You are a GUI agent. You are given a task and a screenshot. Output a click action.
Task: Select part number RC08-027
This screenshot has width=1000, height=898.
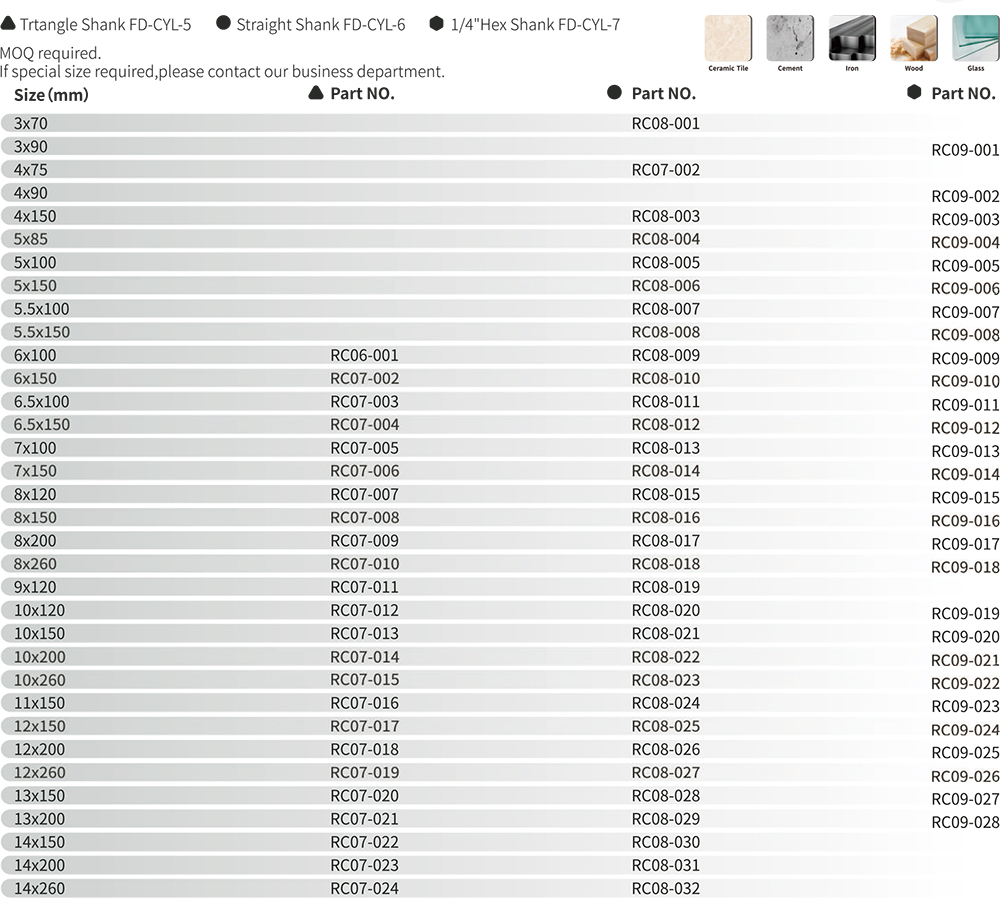[665, 773]
